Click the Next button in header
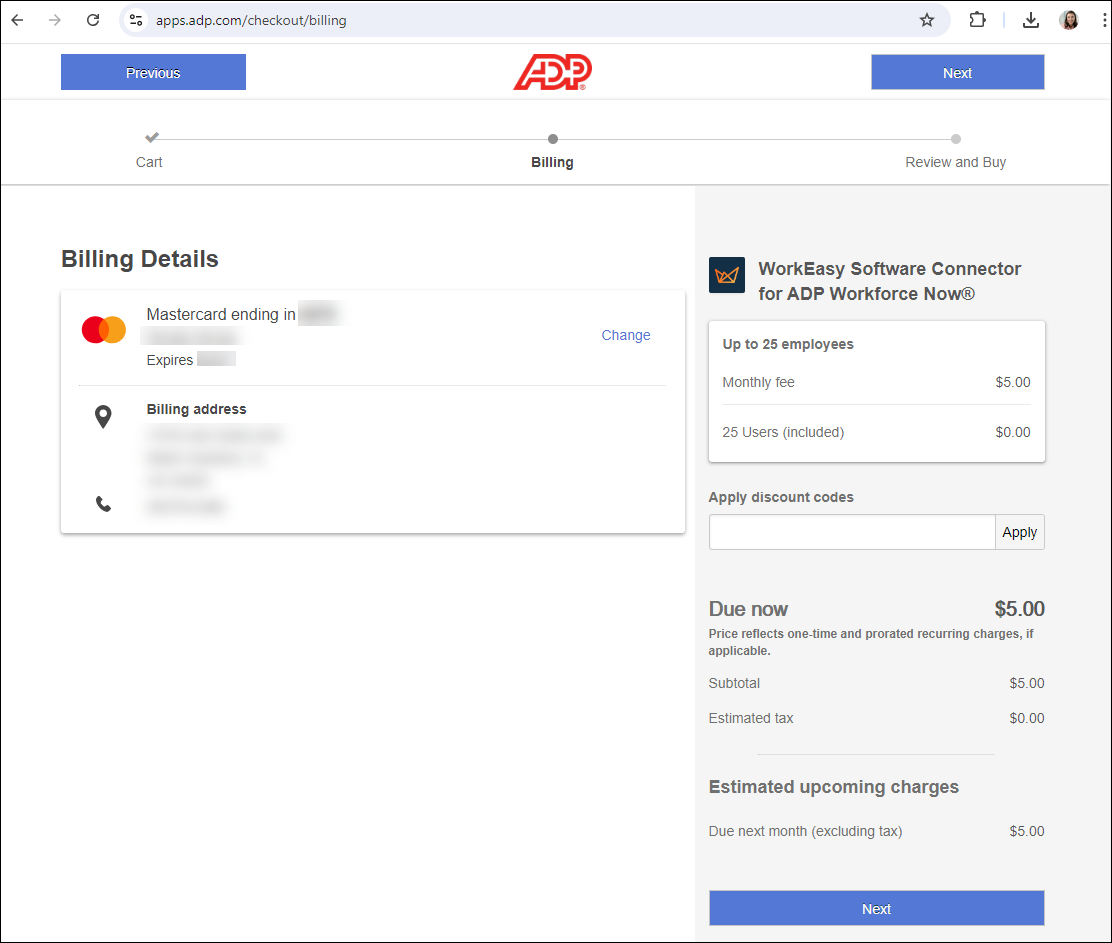The height and width of the screenshot is (943, 1112). [x=957, y=72]
